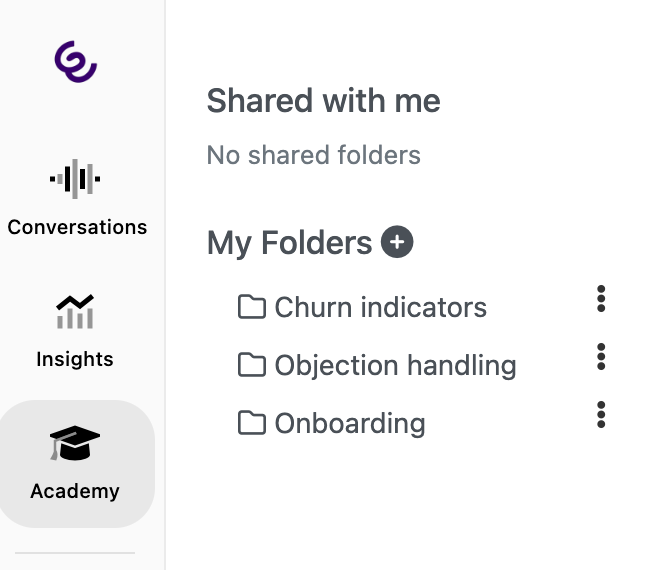Select the Conversations label in sidebar

click(x=77, y=227)
